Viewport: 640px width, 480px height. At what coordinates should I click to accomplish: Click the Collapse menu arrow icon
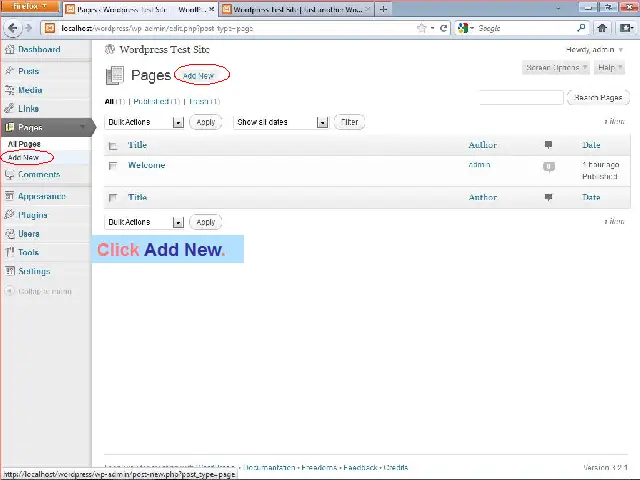pyautogui.click(x=9, y=291)
